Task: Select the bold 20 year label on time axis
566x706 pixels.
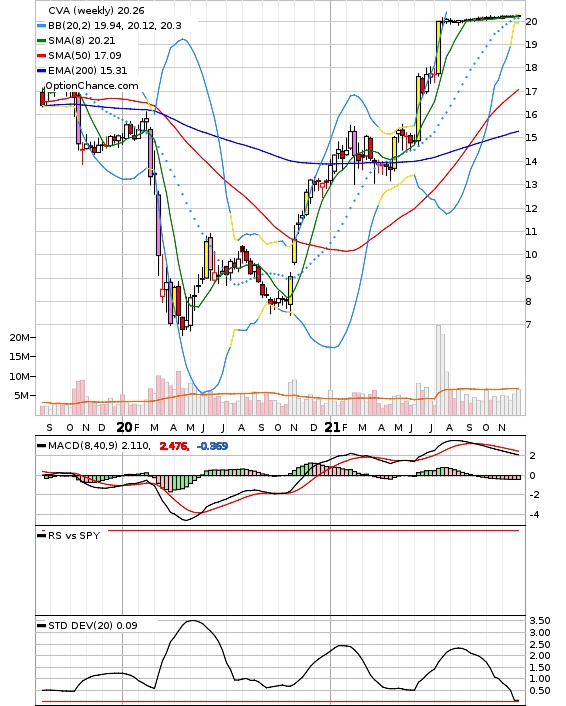Action: [125, 427]
